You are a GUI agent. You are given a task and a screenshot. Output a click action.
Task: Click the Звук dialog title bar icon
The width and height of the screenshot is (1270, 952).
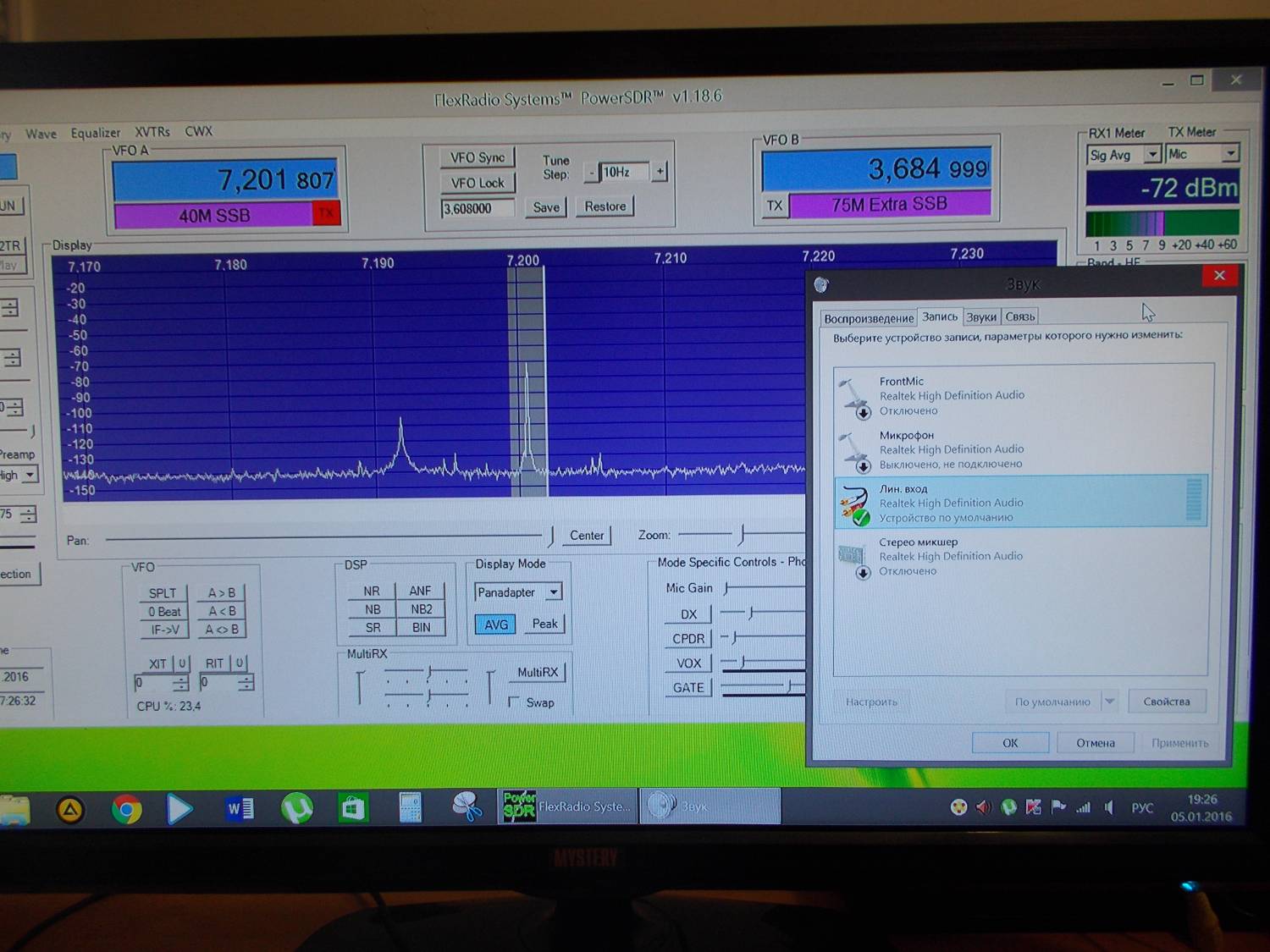pyautogui.click(x=820, y=284)
